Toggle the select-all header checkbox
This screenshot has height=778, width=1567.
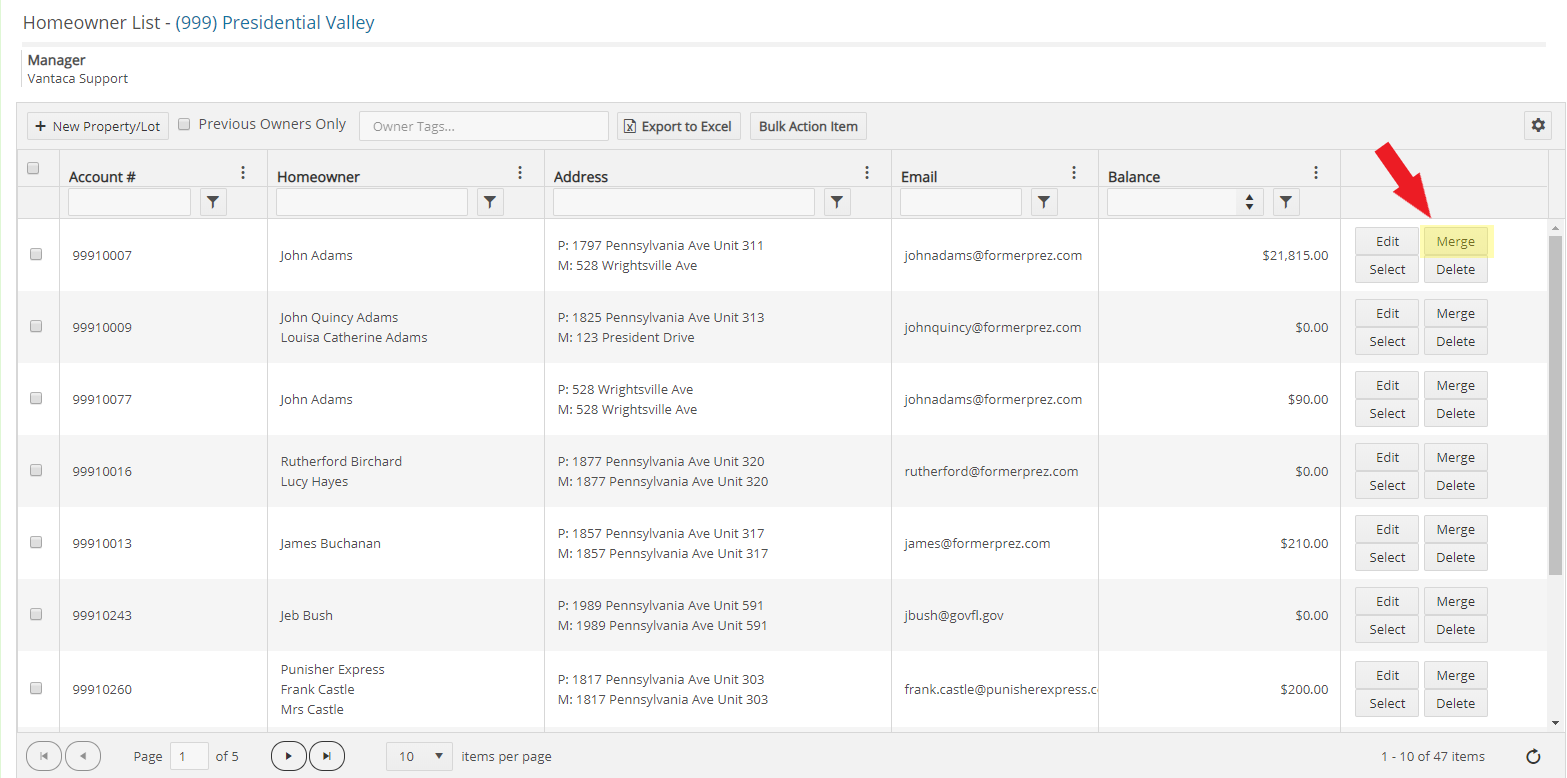click(33, 168)
